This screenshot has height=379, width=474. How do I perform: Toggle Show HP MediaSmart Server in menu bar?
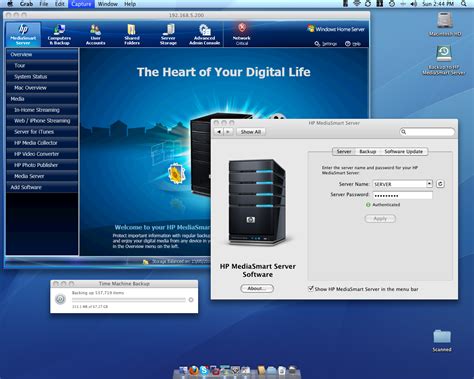[x=311, y=288]
